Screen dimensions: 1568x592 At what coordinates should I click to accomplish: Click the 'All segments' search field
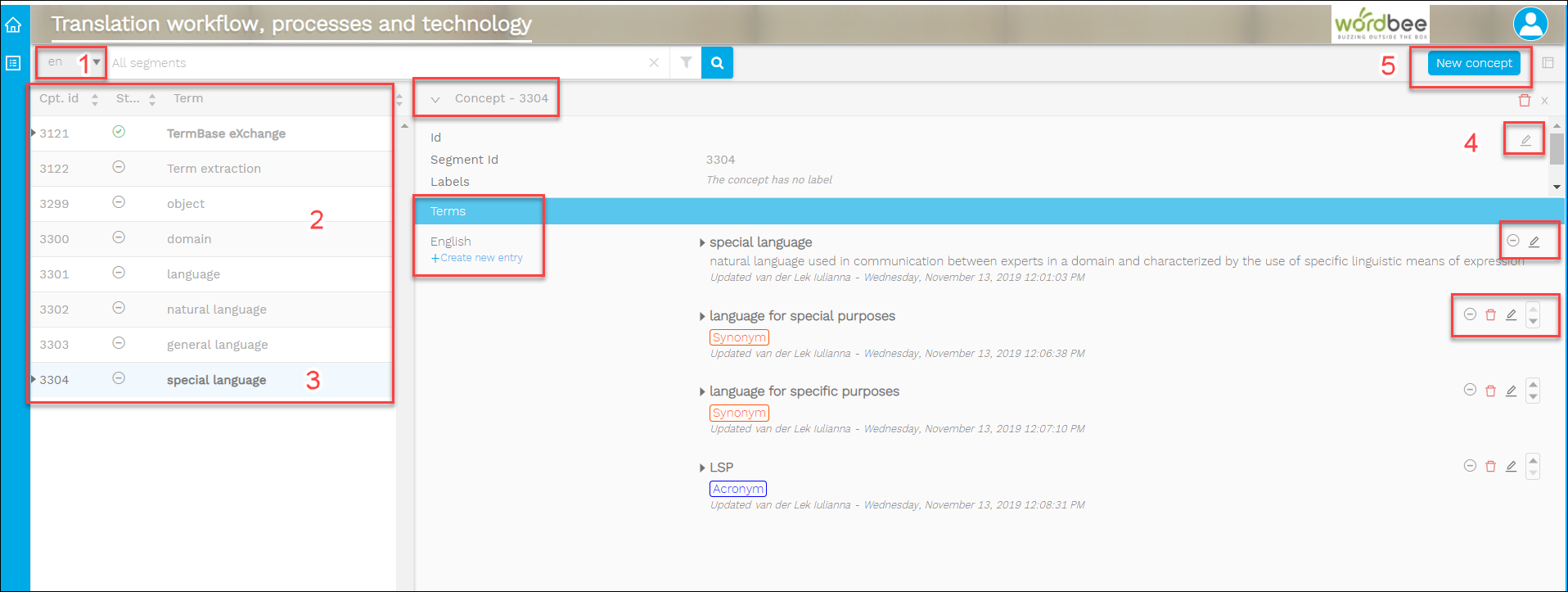click(376, 63)
